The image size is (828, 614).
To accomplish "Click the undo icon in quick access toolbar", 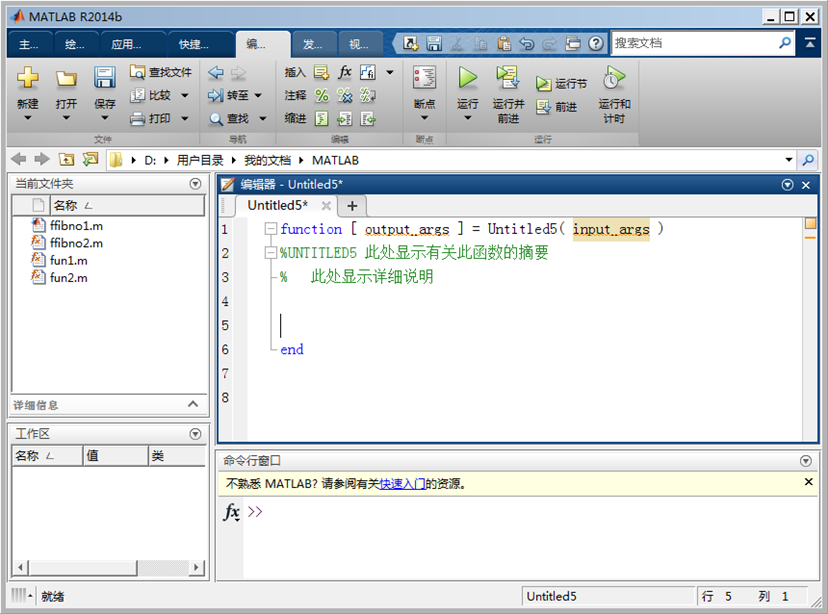I will click(x=526, y=43).
